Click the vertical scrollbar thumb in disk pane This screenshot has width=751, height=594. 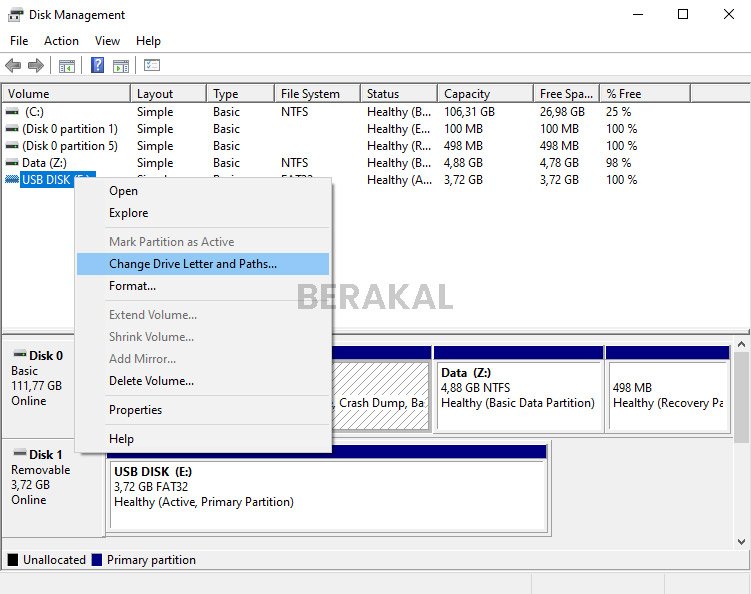click(x=741, y=397)
